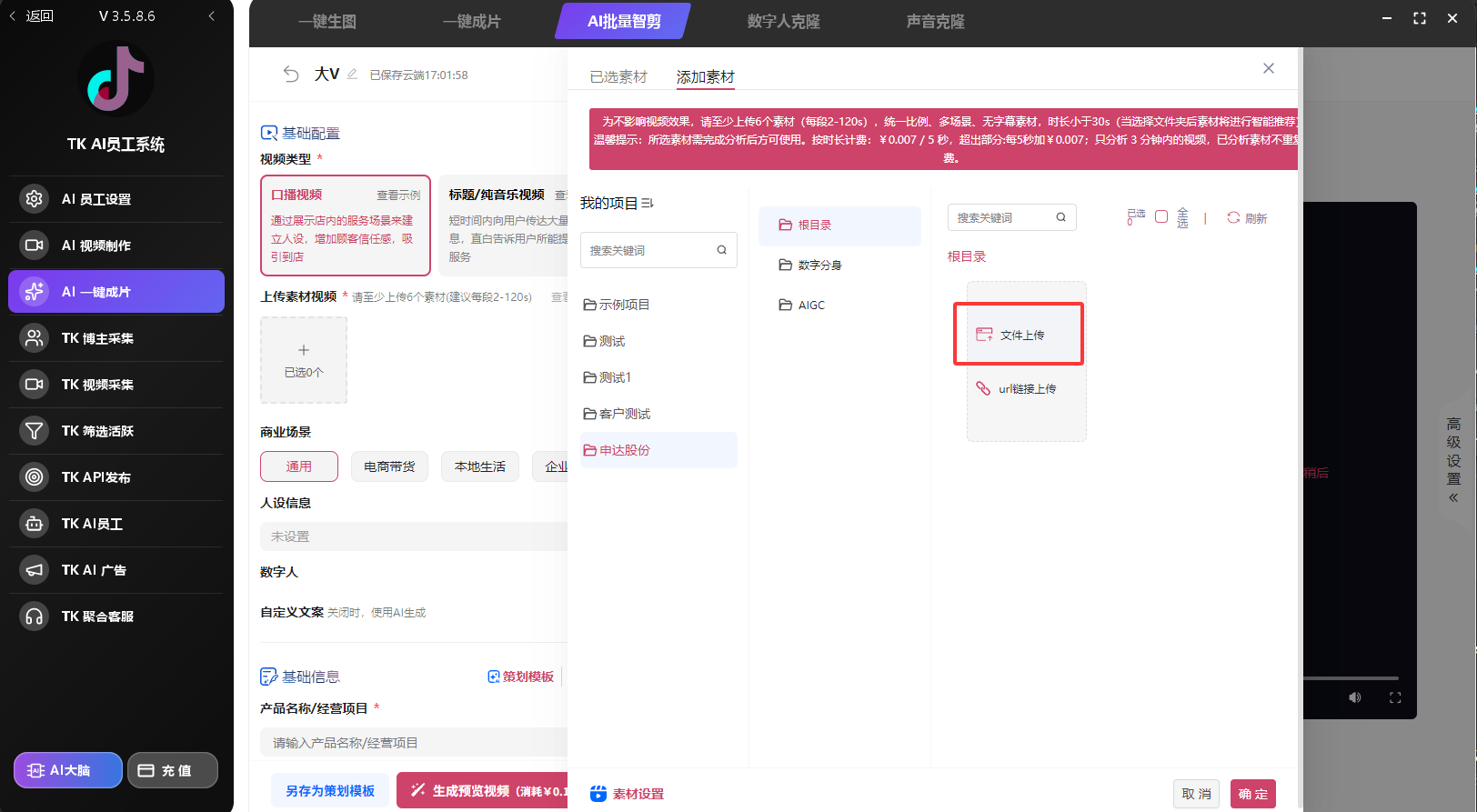The width and height of the screenshot is (1477, 812).
Task: Switch to 已选素材 tab
Action: tap(618, 77)
